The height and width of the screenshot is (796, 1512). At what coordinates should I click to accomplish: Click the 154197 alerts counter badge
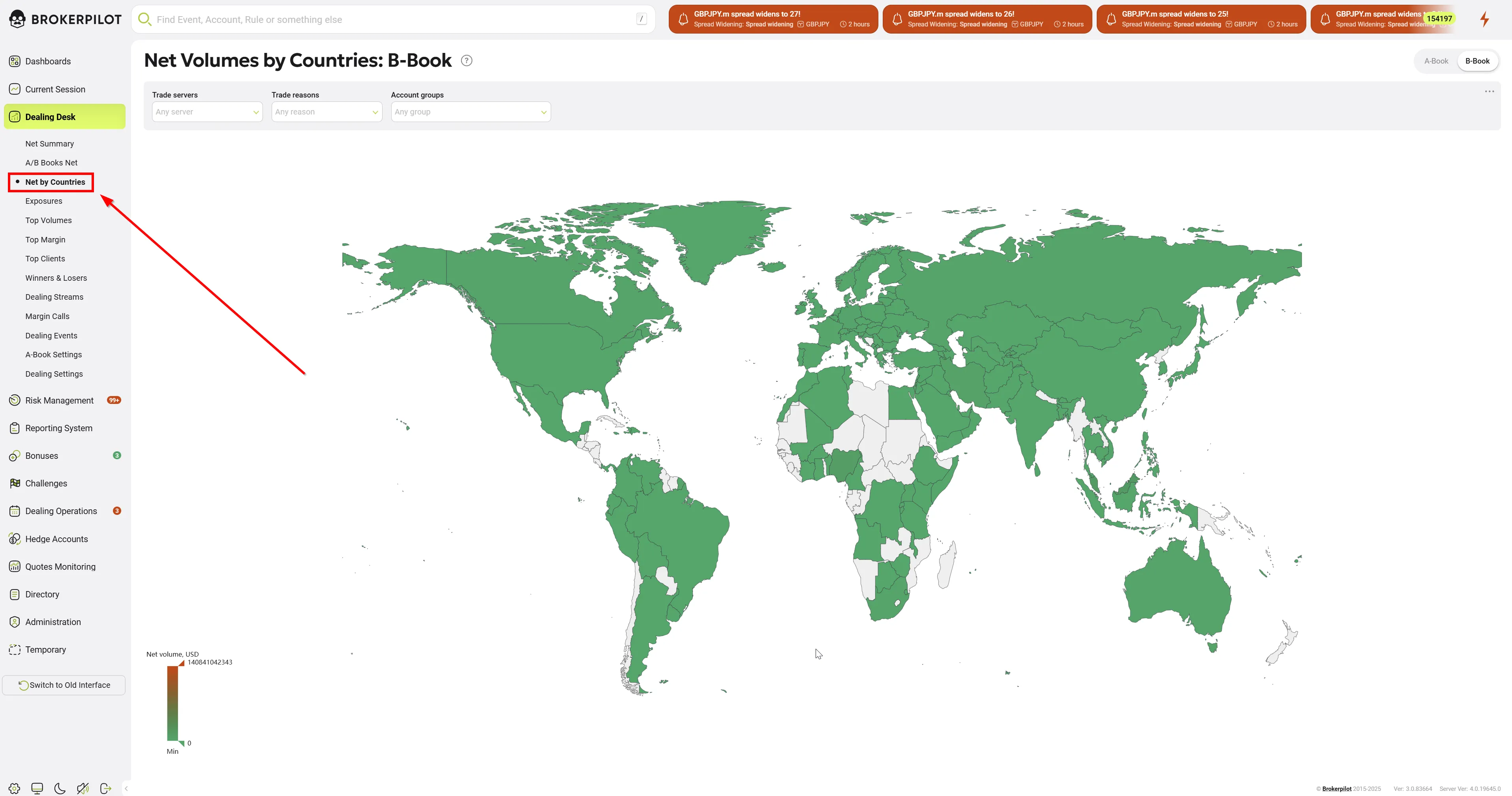click(x=1439, y=18)
